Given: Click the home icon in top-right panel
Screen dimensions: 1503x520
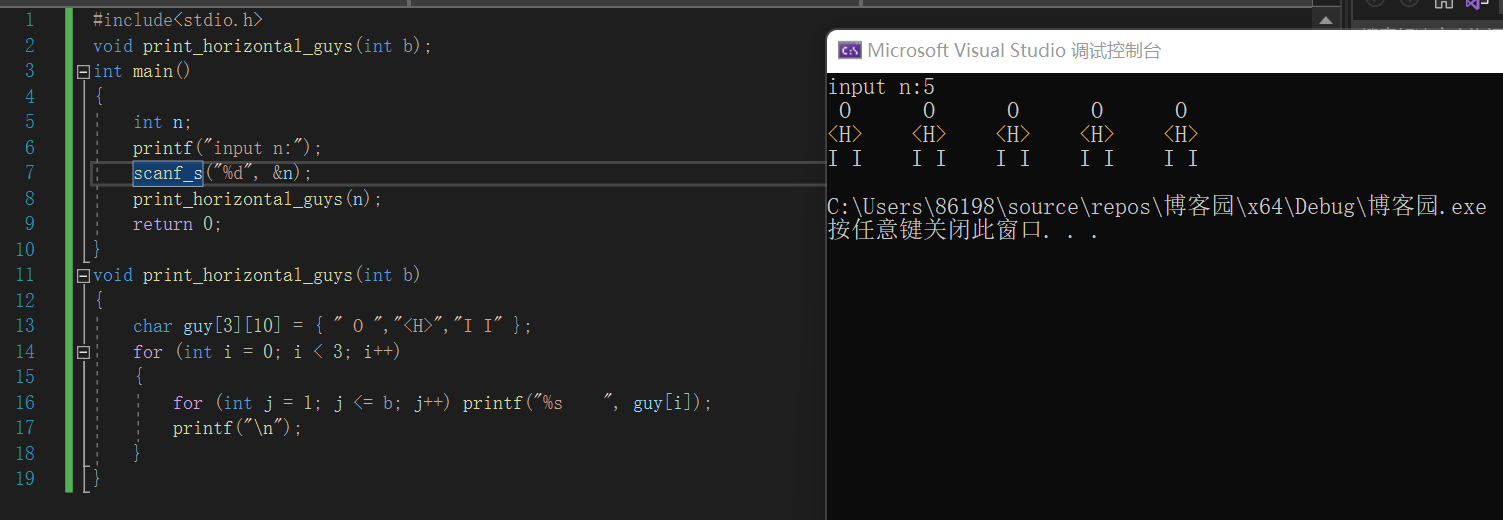Looking at the screenshot, I should click(x=1441, y=4).
